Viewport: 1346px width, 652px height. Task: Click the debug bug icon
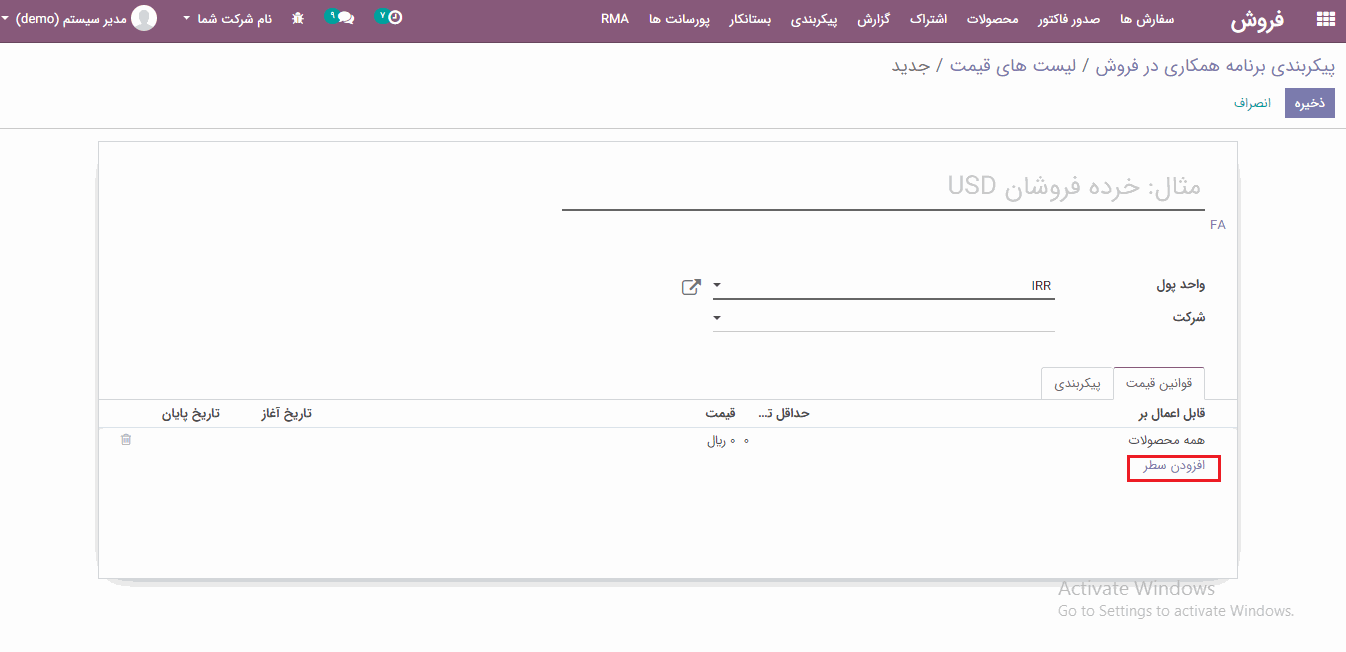pyautogui.click(x=298, y=19)
